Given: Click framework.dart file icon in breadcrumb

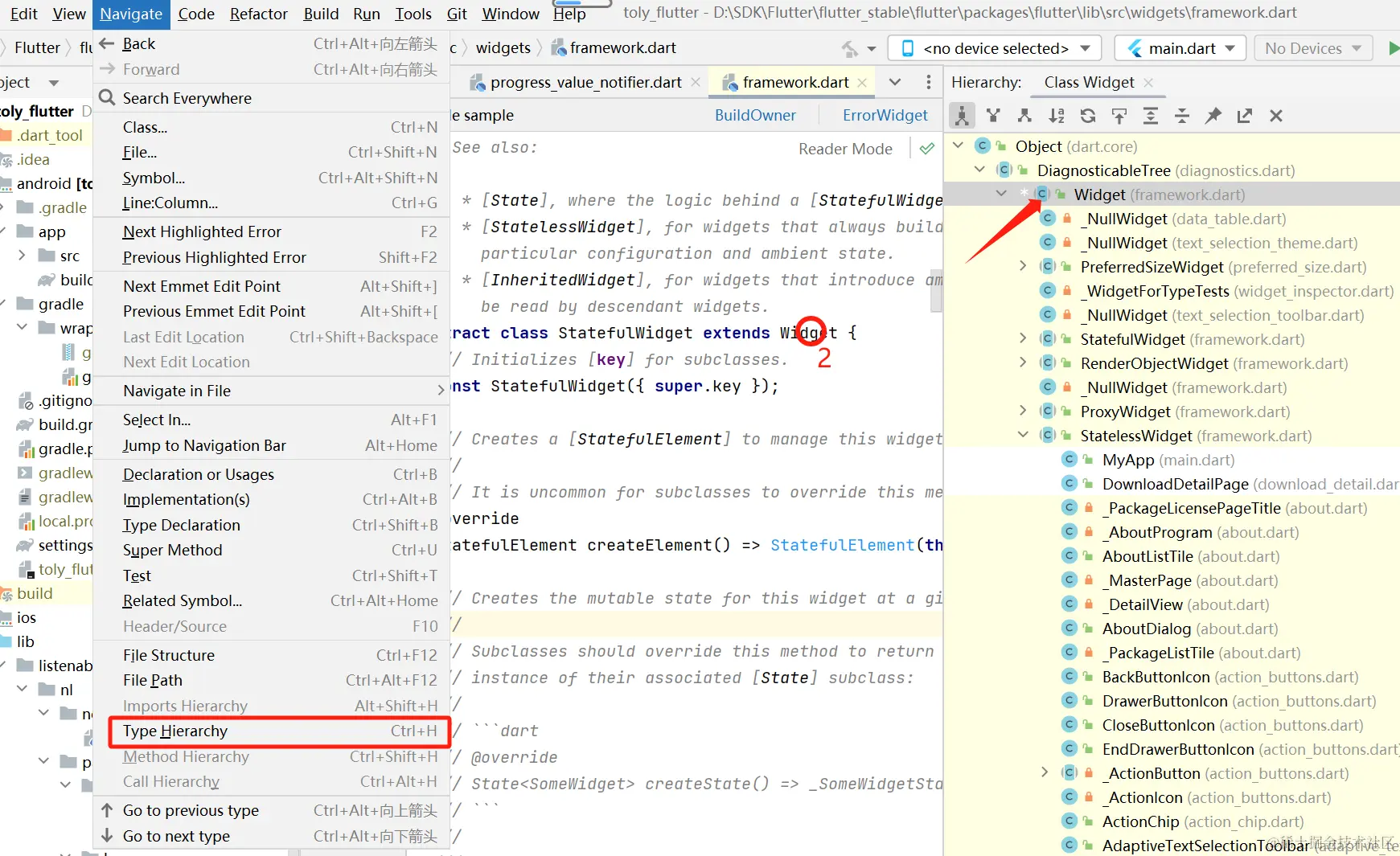Looking at the screenshot, I should click(x=559, y=48).
